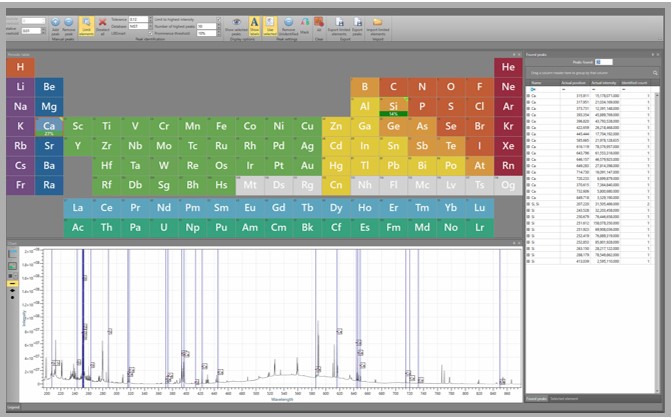Image resolution: width=672 pixels, height=418 pixels.
Task: Toggle the checkbox below the Database field
Action: tap(150, 33)
